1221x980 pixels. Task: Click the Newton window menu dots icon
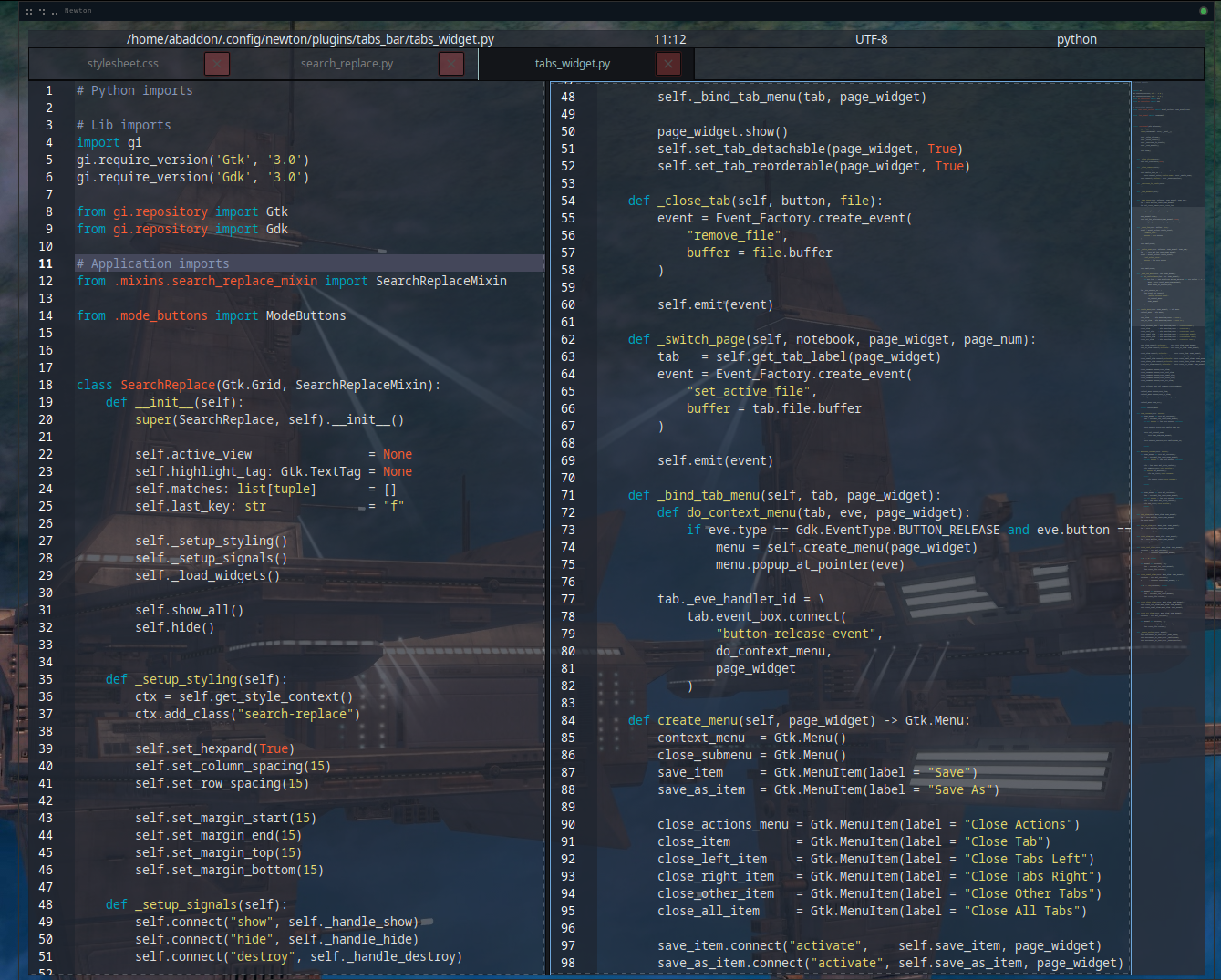[x=31, y=10]
